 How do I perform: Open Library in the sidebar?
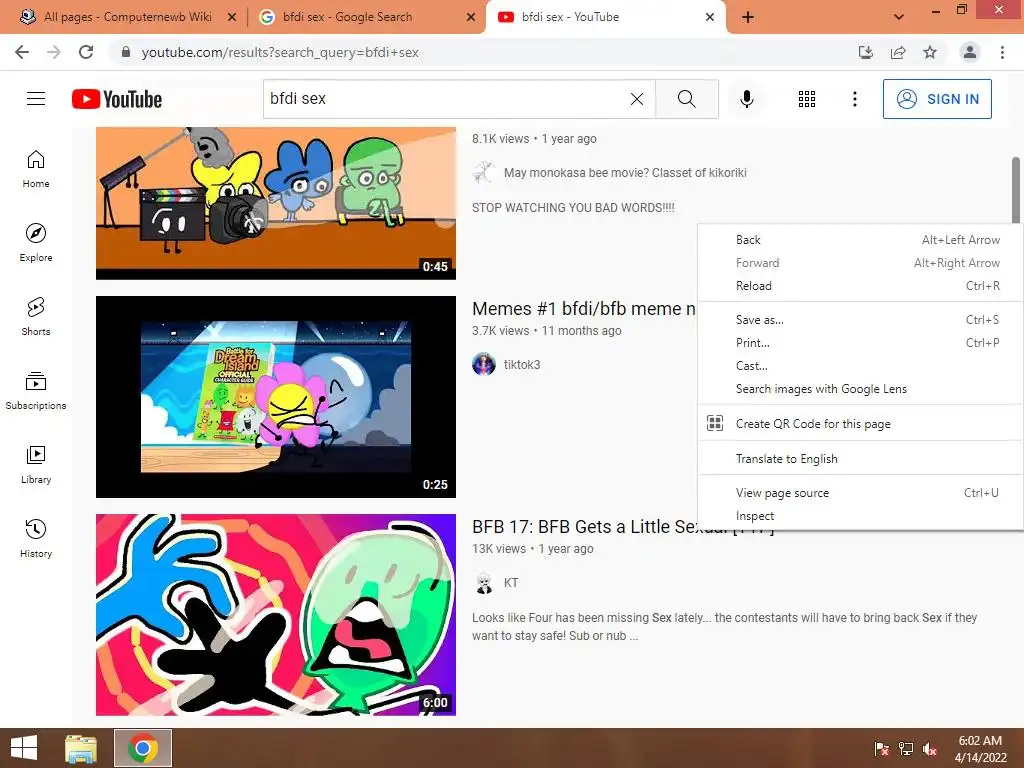[x=36, y=464]
